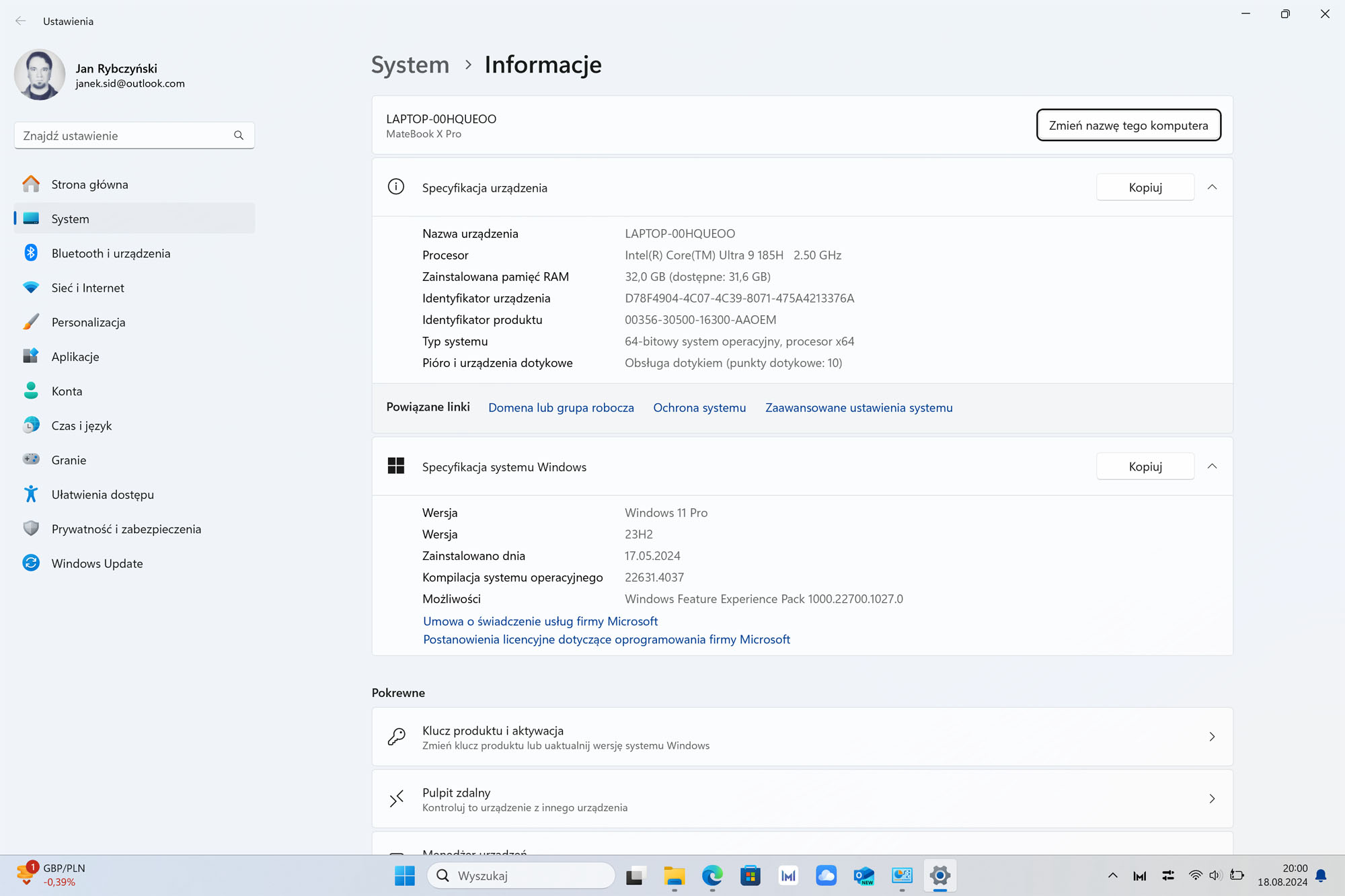This screenshot has width=1345, height=896.
Task: Open Ułatwienia dostępu settings
Action: click(134, 494)
